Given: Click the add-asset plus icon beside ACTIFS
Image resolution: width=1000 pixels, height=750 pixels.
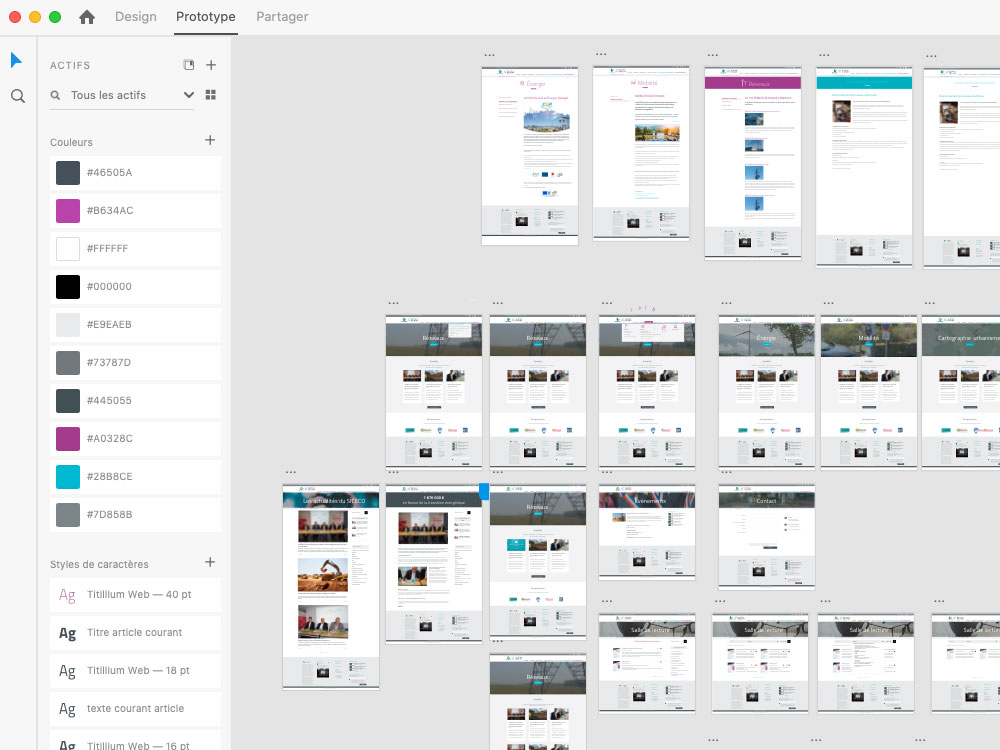Looking at the screenshot, I should 211,65.
